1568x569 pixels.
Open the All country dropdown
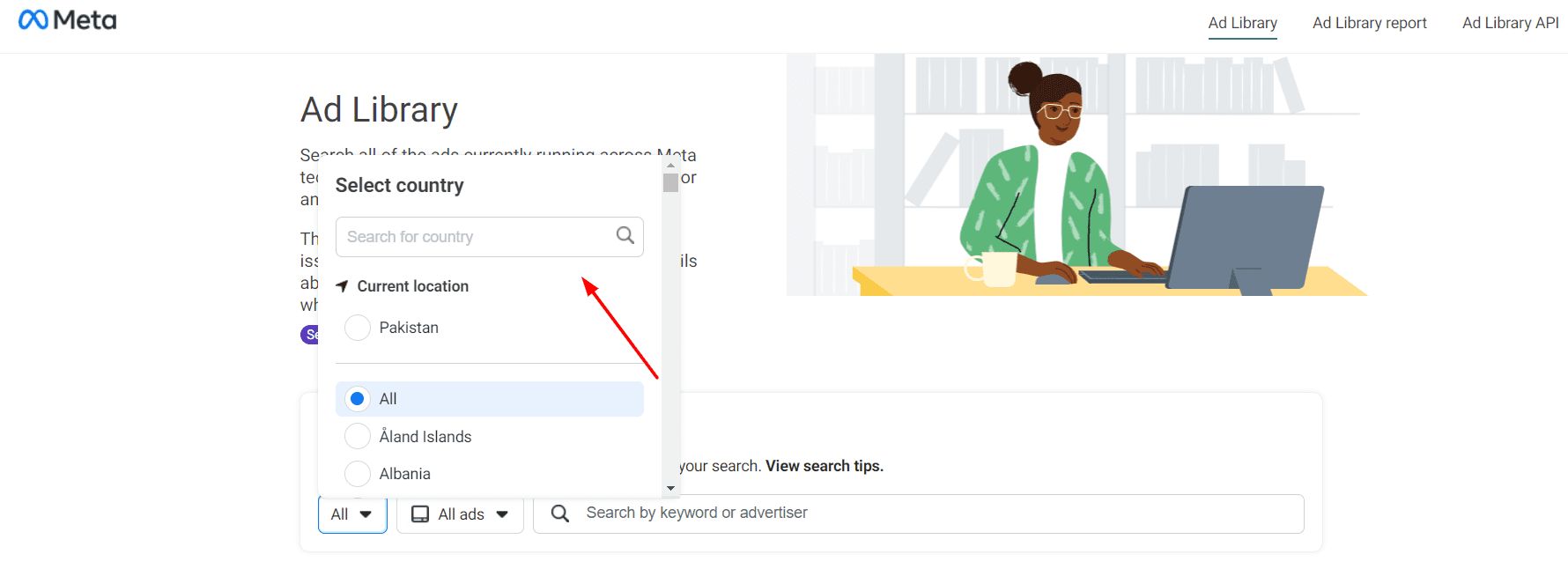tap(352, 514)
